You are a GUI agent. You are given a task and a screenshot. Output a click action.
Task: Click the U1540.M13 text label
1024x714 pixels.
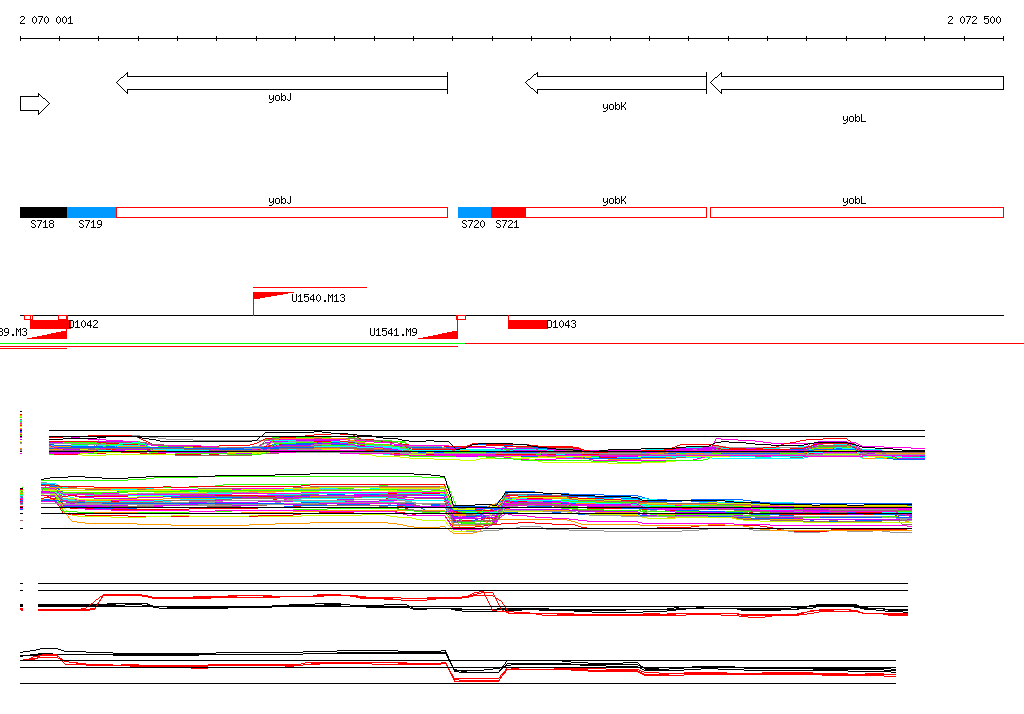318,298
